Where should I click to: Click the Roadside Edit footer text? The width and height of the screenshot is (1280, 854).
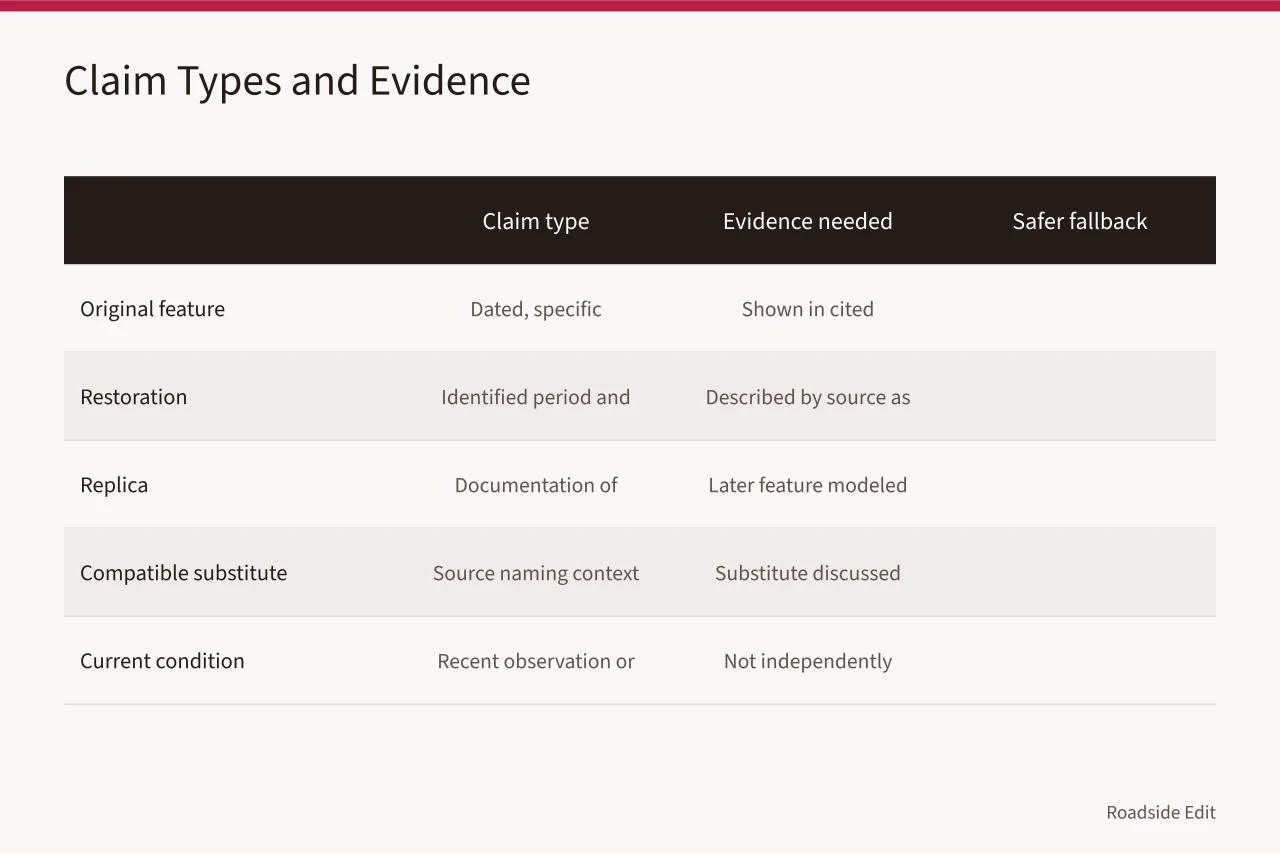1161,812
